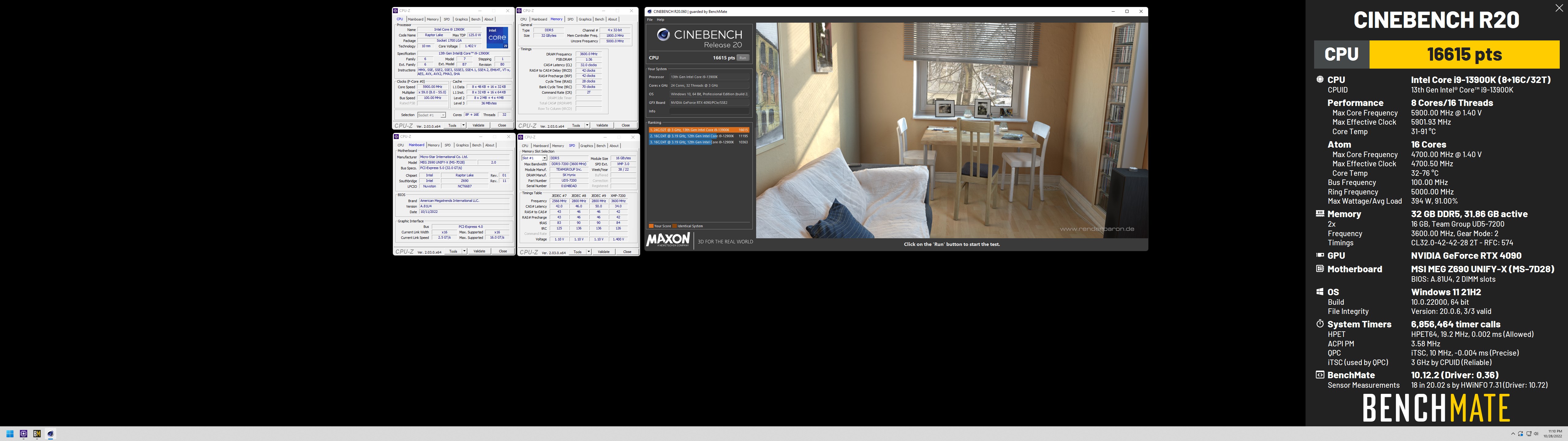Click the DRAM Frequency value 3600.0 MHz
Image resolution: width=1568 pixels, height=441 pixels.
click(589, 54)
